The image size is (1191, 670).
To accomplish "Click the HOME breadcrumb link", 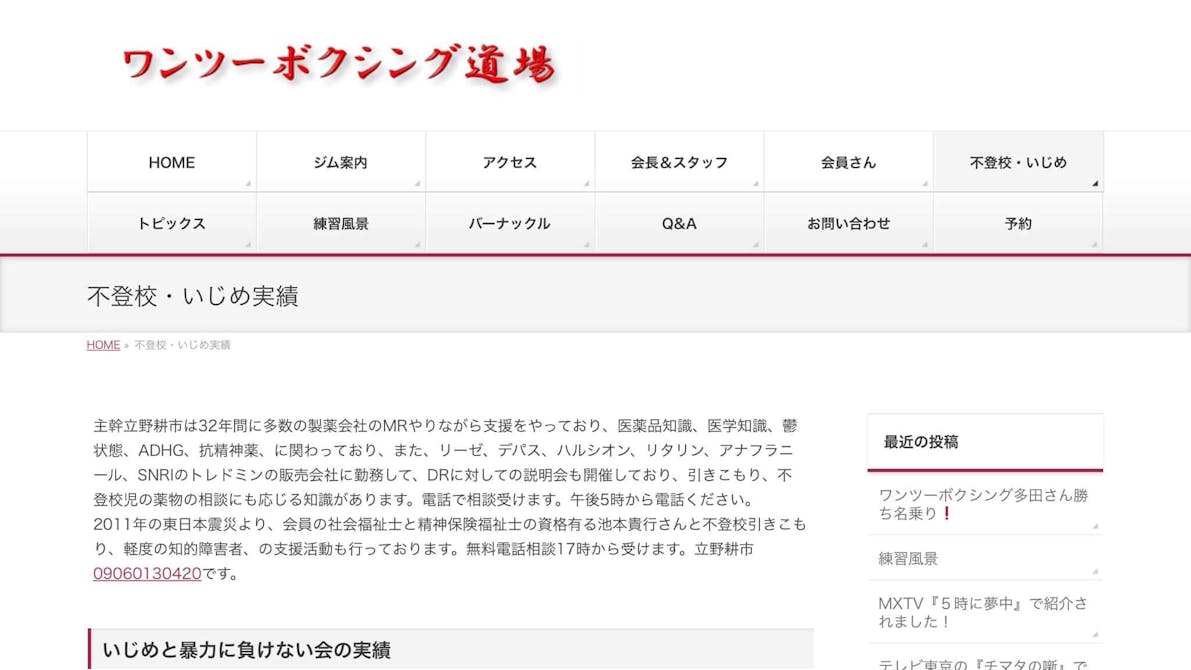I will pyautogui.click(x=103, y=345).
